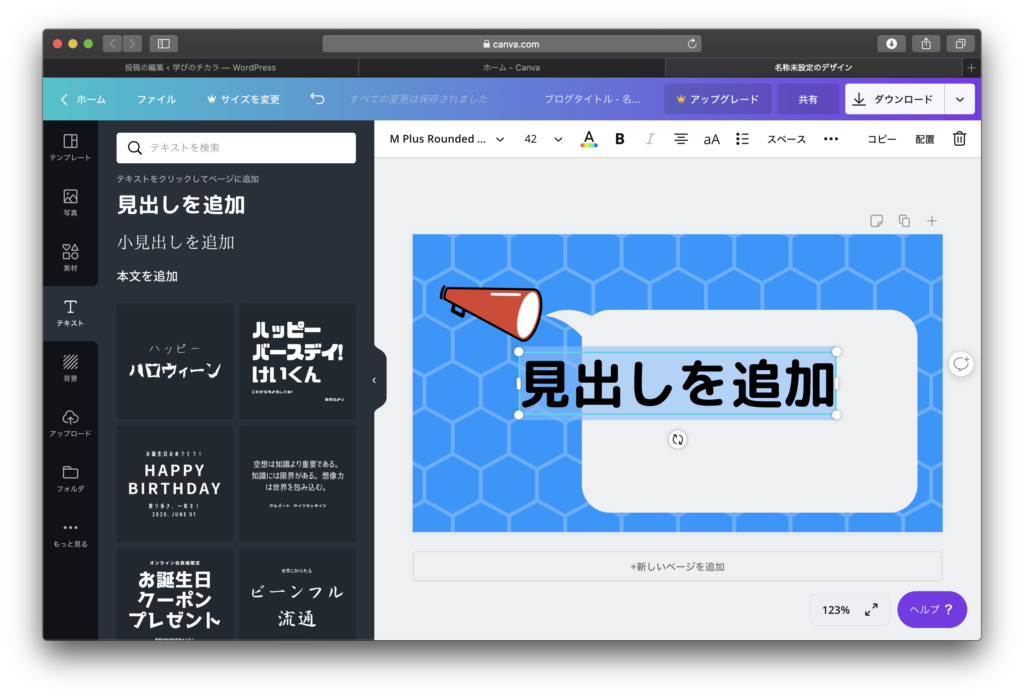1024x697 pixels.
Task: Click the Safari share icon
Action: (x=926, y=44)
